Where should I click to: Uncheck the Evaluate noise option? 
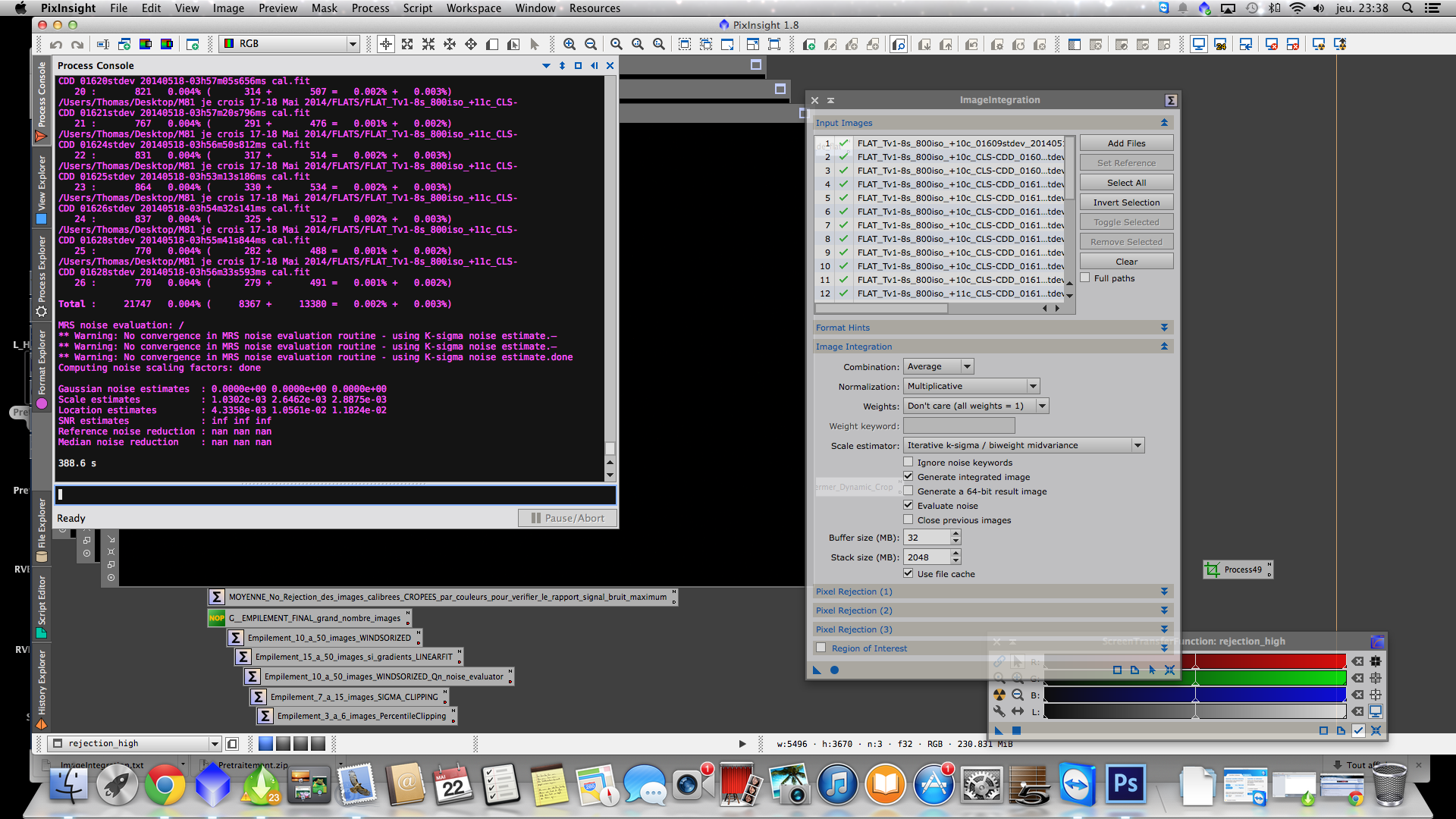(908, 505)
